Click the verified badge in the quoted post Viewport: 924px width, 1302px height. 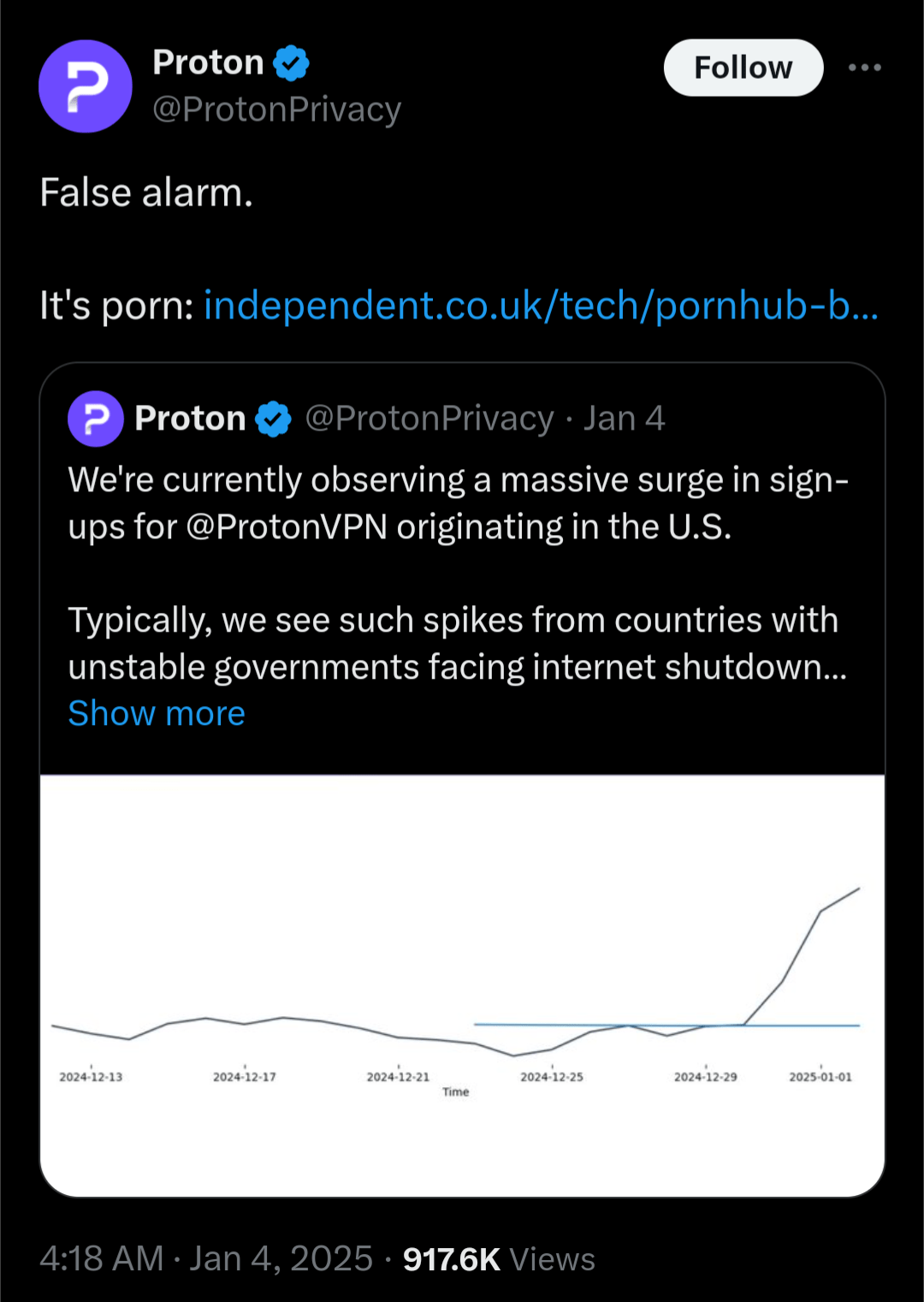(274, 419)
